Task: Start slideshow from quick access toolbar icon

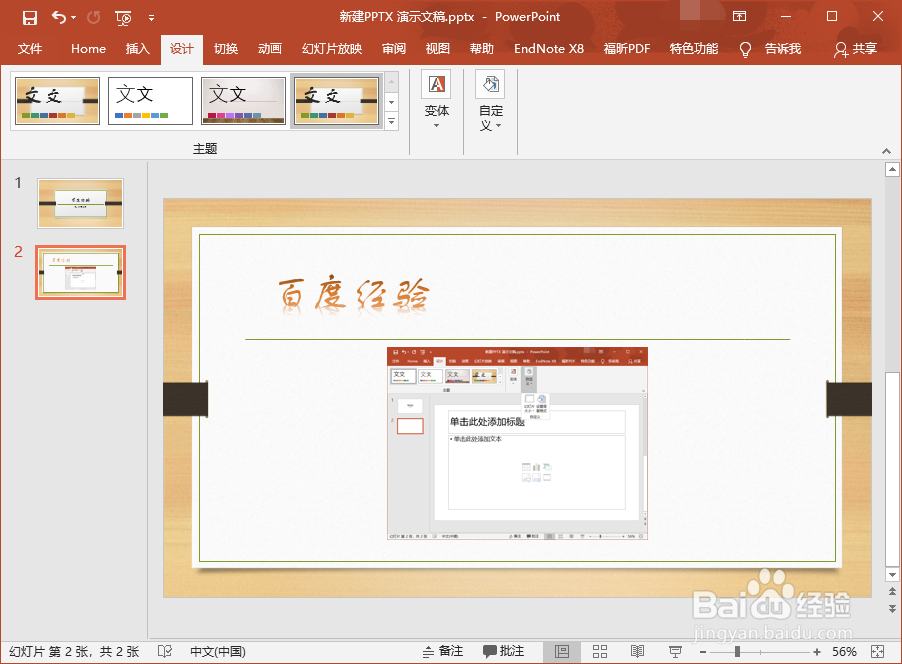Action: (122, 17)
